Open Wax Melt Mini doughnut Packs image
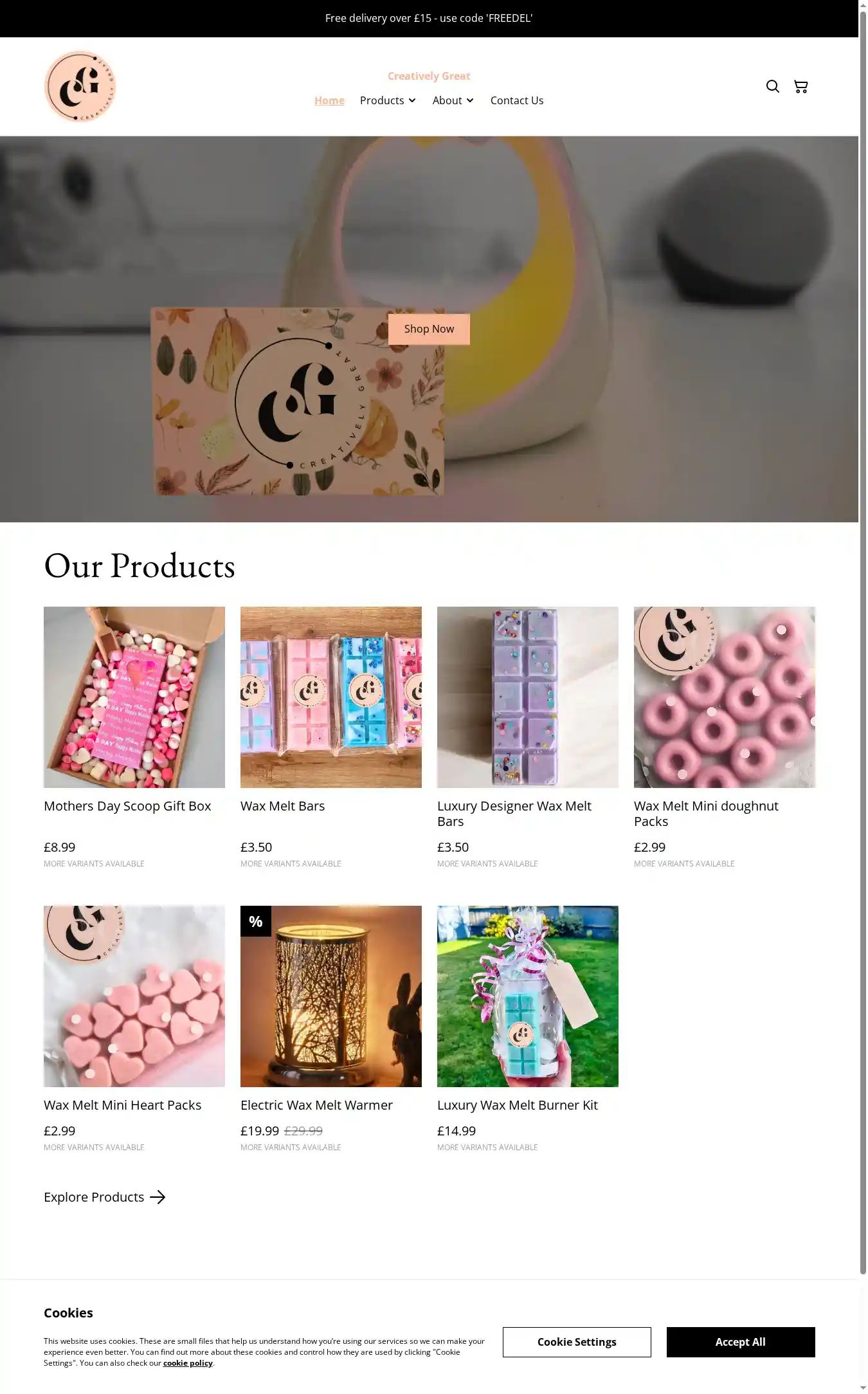 725,697
